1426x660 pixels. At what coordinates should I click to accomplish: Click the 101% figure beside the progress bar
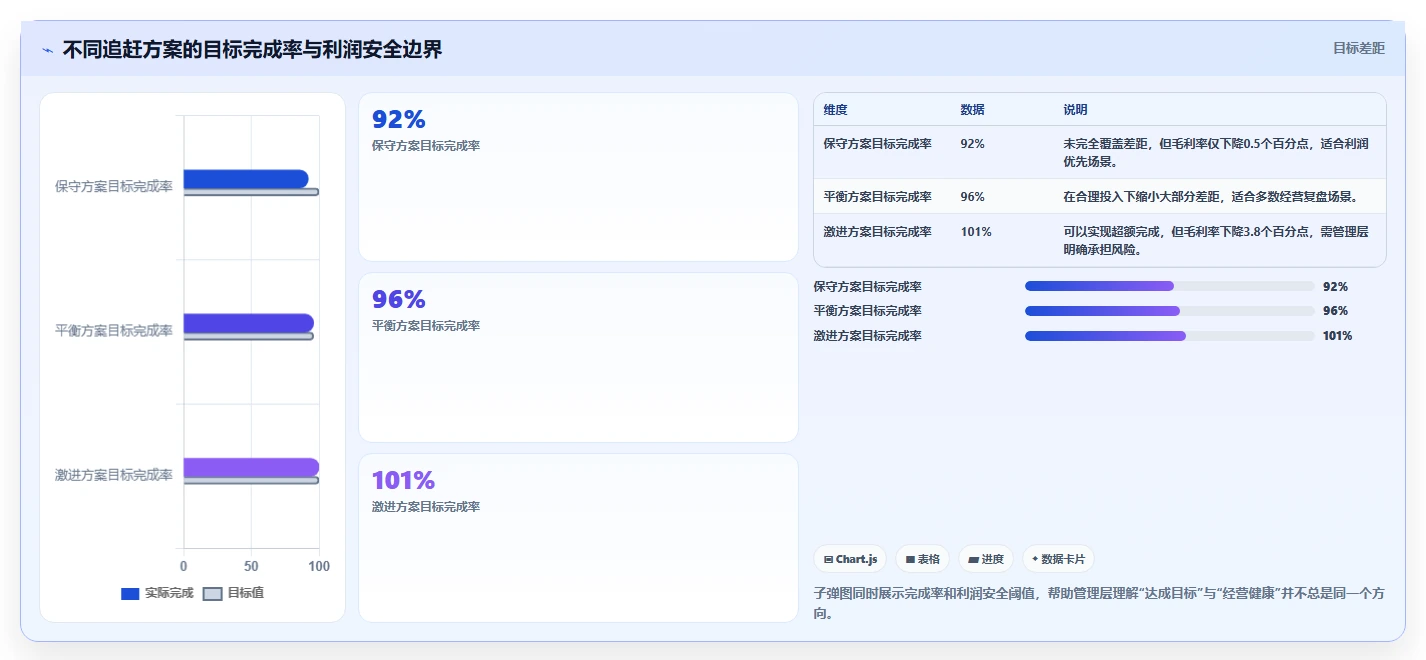1337,336
